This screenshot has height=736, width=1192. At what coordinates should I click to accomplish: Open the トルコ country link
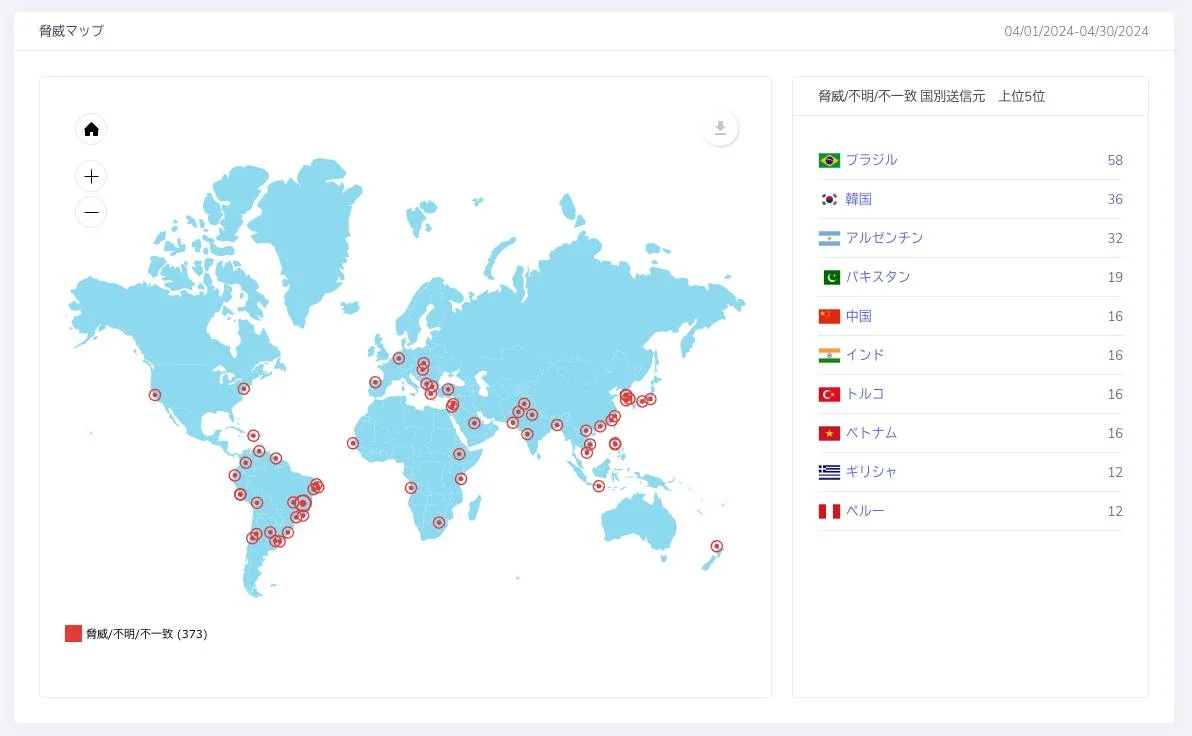click(x=865, y=394)
